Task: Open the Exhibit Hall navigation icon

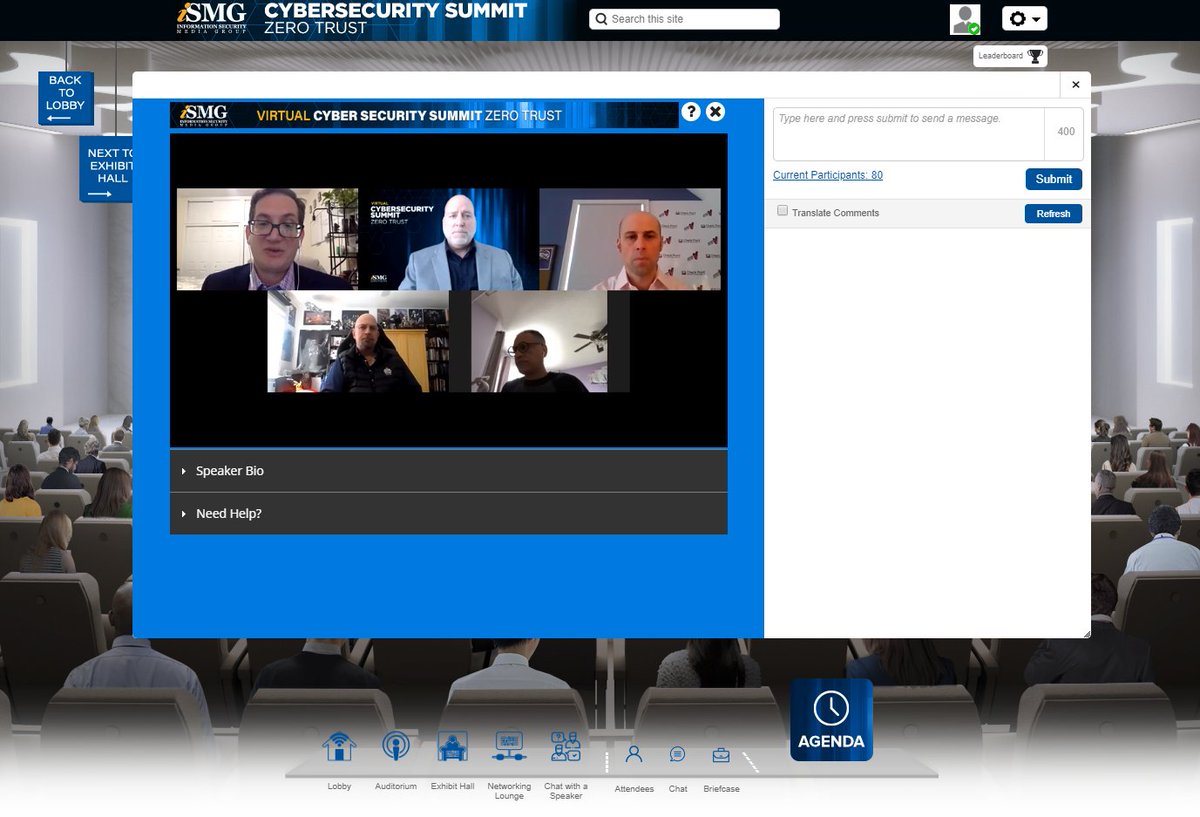Action: 452,748
